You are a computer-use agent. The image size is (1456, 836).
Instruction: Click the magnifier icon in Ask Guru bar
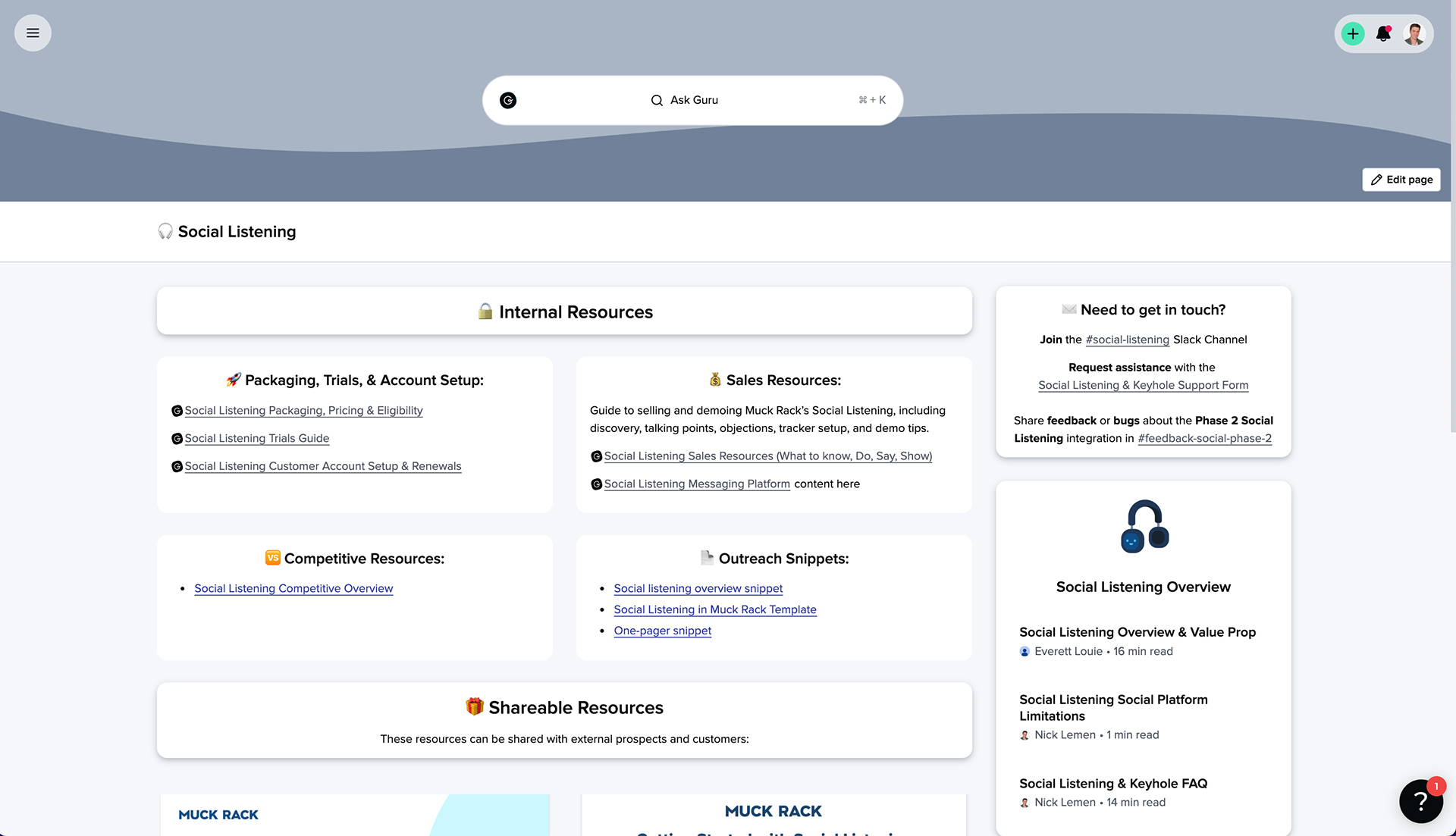[656, 100]
